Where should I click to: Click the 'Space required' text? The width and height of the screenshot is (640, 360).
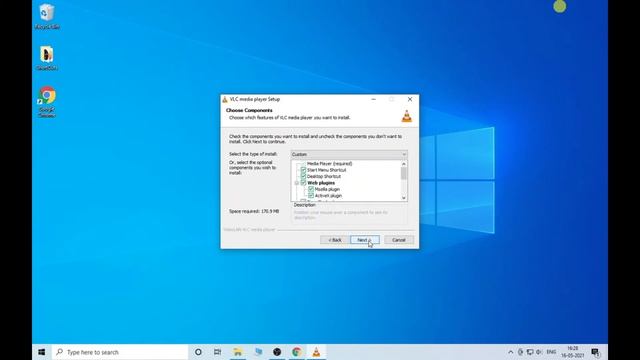tap(254, 211)
